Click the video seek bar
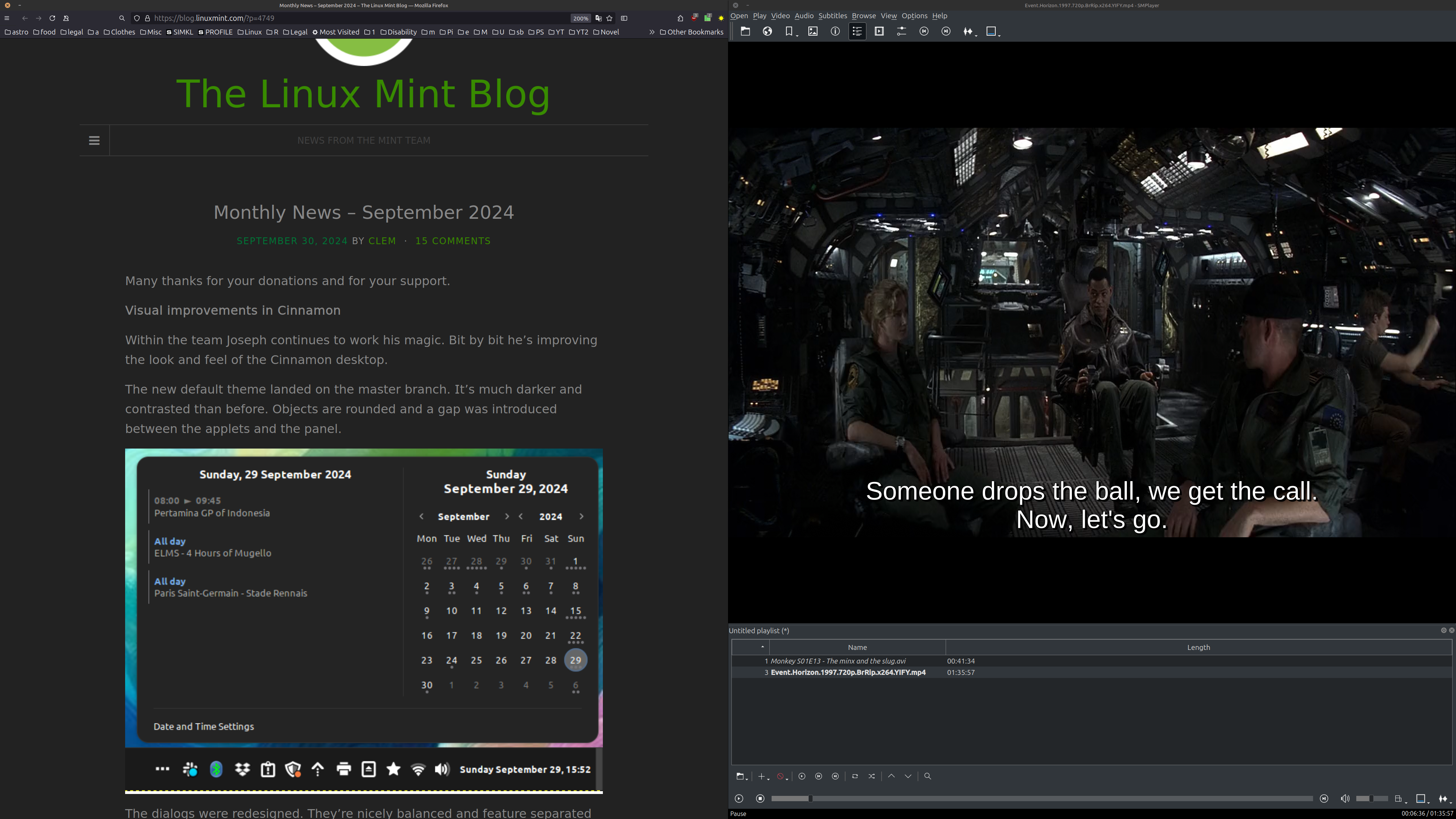The width and height of the screenshot is (1456, 819). click(x=1042, y=799)
